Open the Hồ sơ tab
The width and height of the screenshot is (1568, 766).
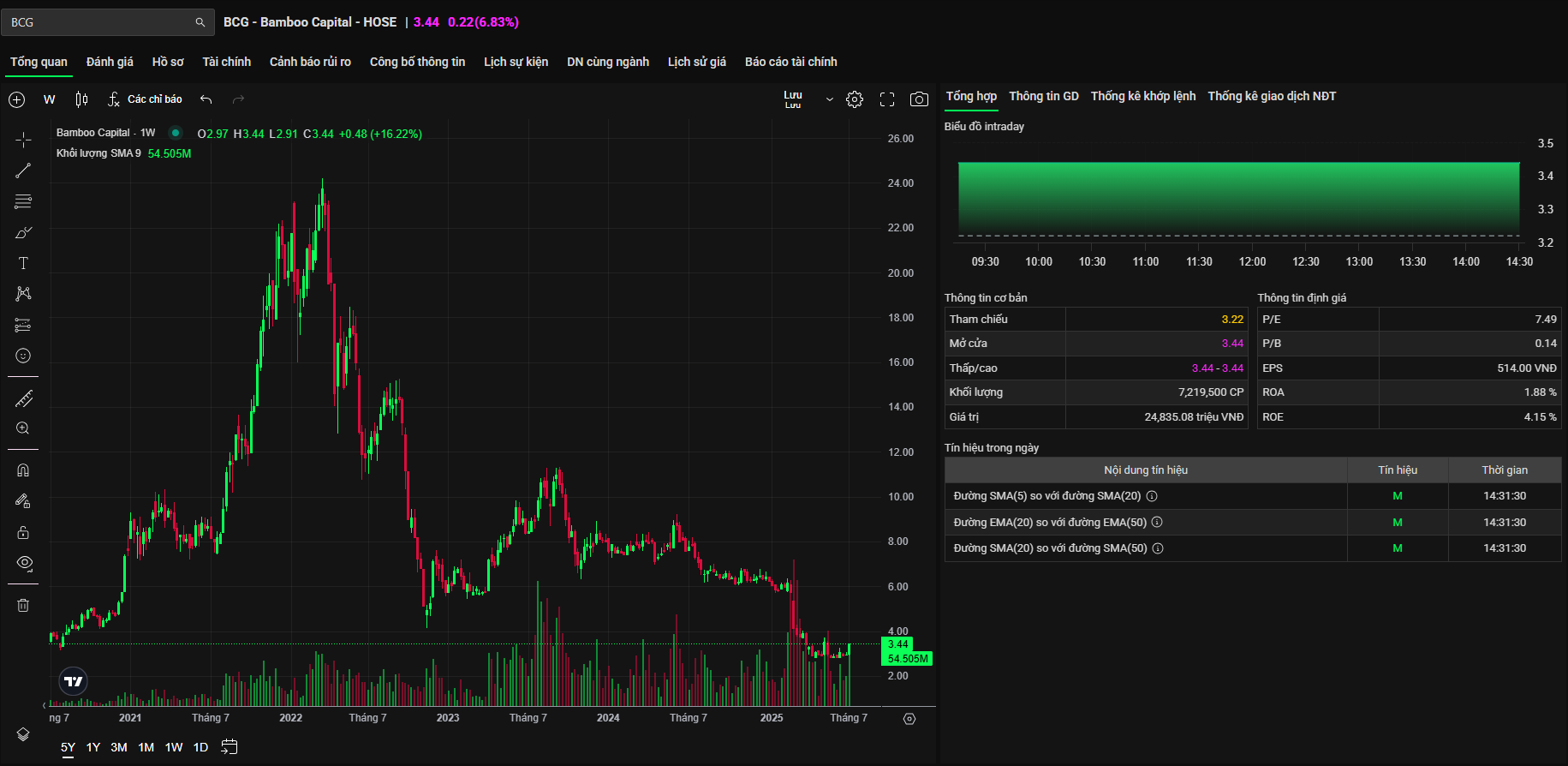pos(168,62)
